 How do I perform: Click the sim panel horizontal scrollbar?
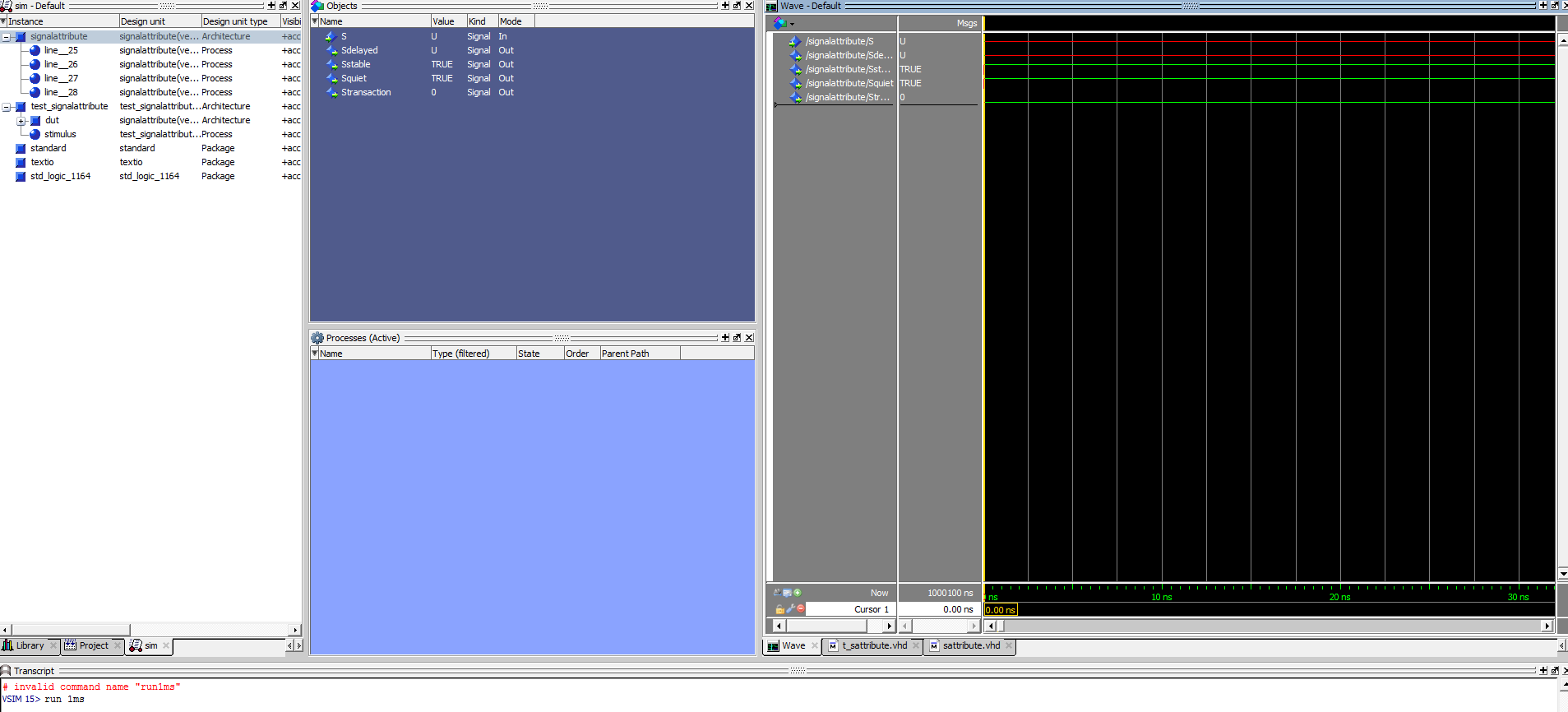pyautogui.click(x=71, y=631)
